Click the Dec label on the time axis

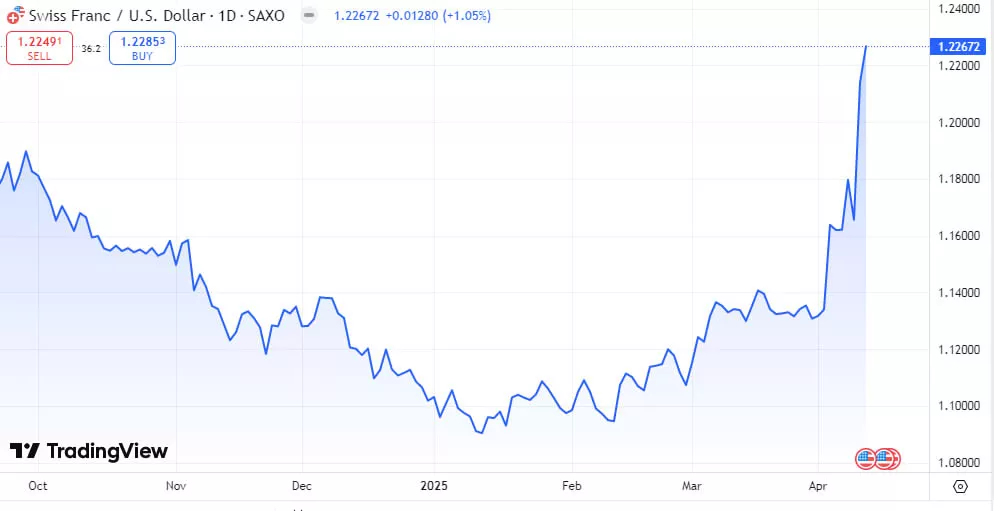302,486
